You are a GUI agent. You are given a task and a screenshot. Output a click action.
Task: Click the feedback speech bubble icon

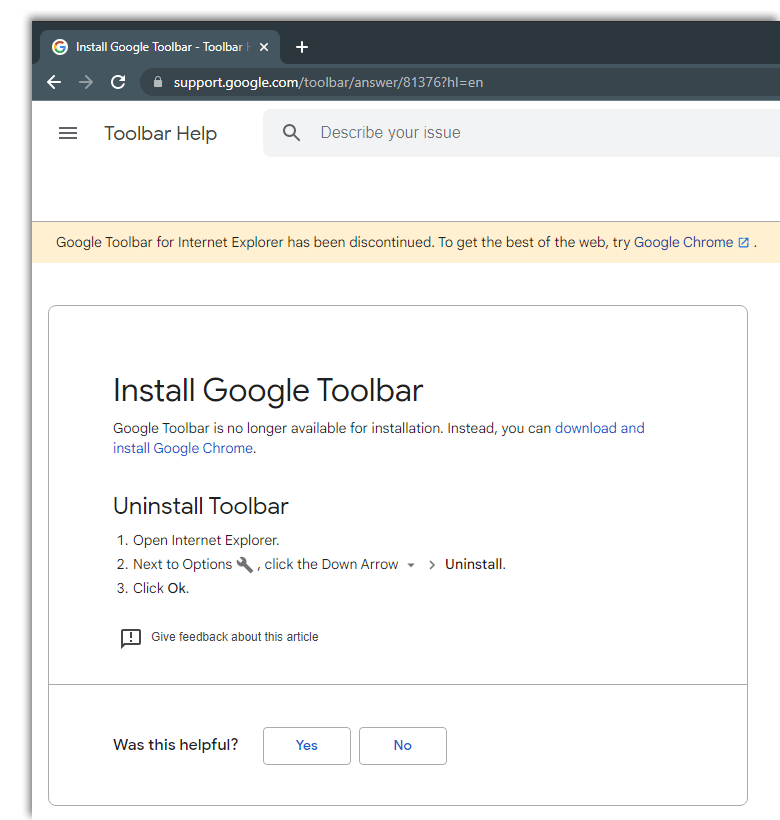131,638
